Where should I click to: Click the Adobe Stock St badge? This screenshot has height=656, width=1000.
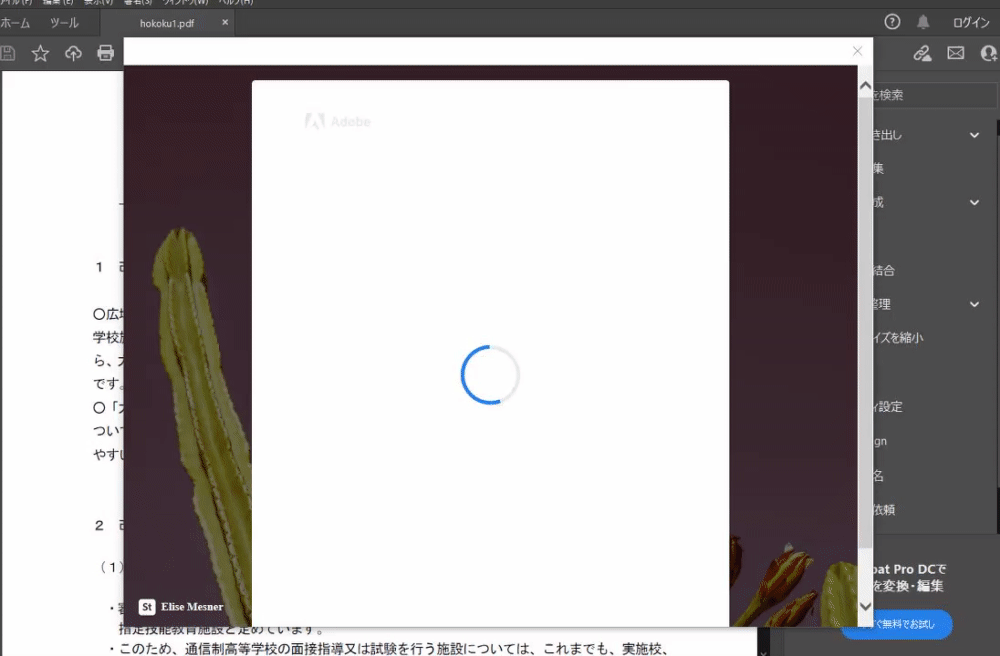tap(147, 607)
